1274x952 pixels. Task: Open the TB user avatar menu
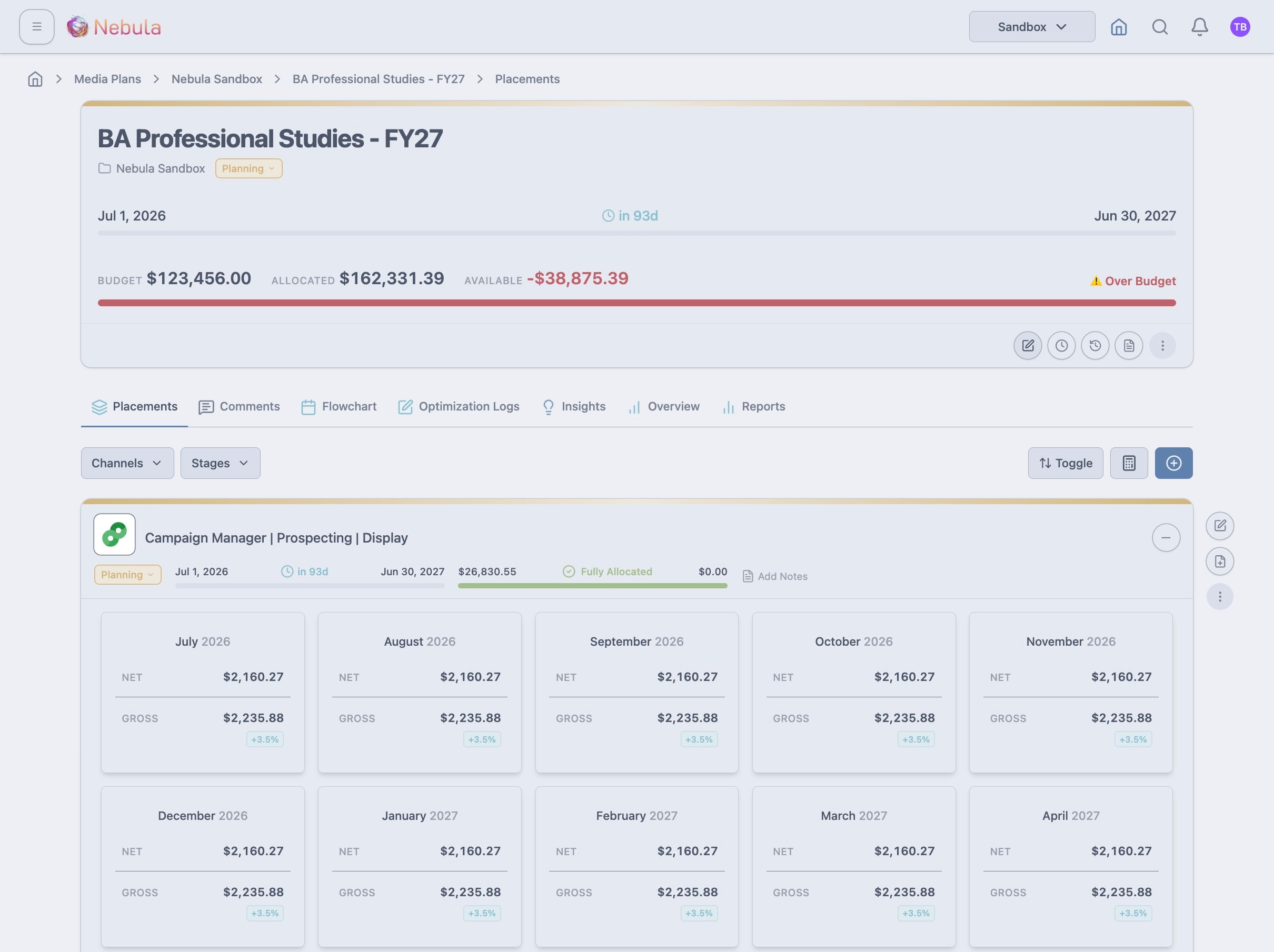point(1239,26)
